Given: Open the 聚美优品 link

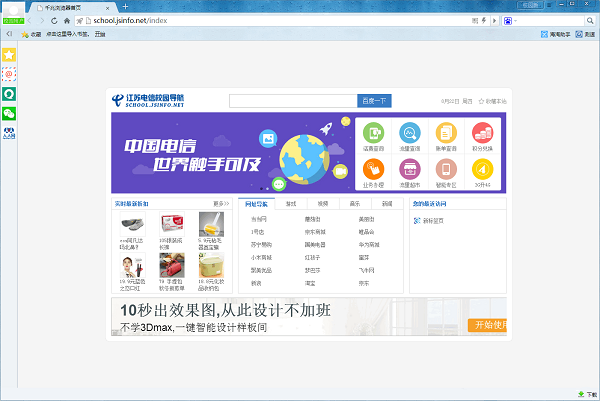Looking at the screenshot, I should click(x=261, y=270).
